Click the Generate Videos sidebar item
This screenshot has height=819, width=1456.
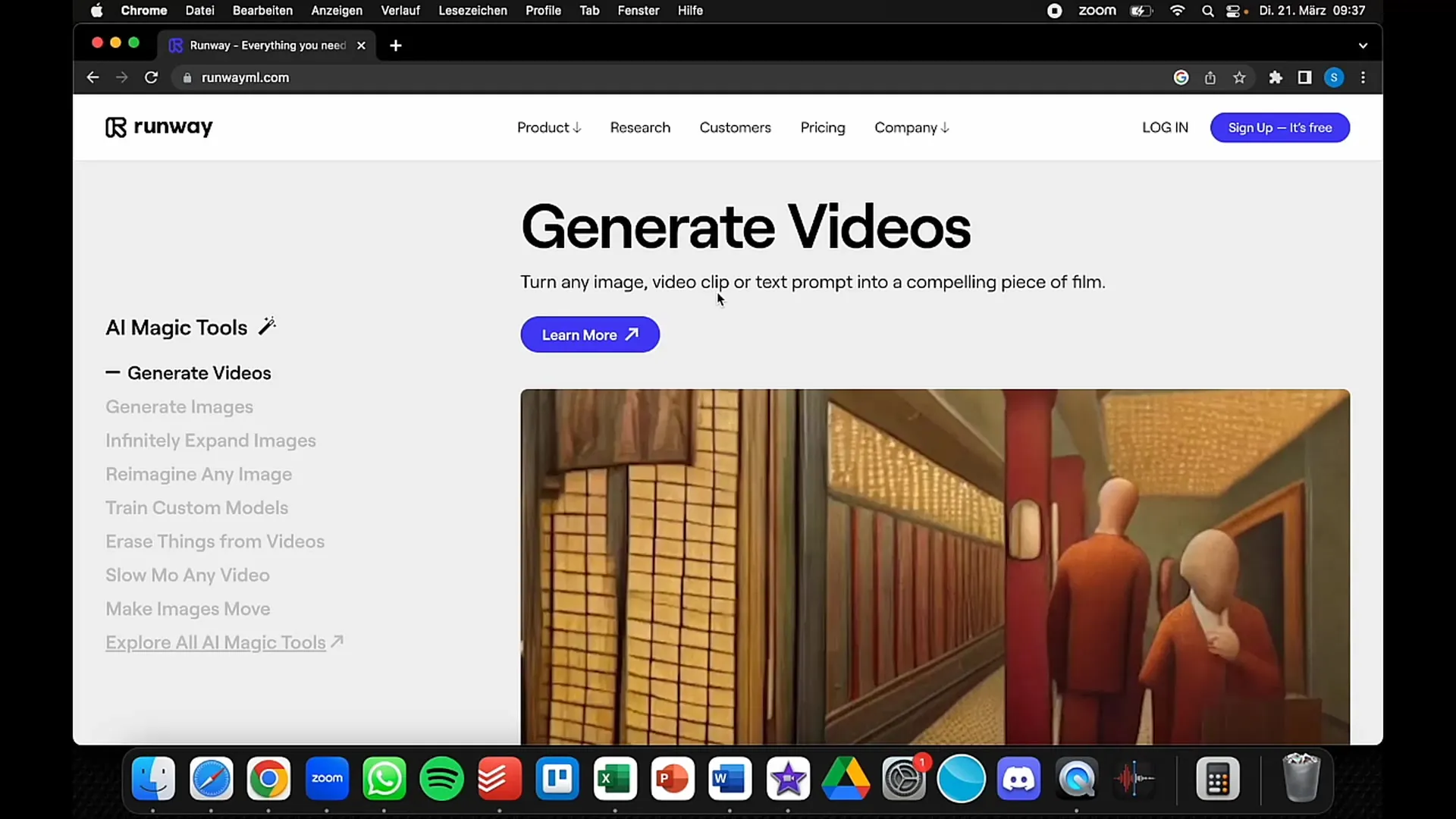click(199, 372)
